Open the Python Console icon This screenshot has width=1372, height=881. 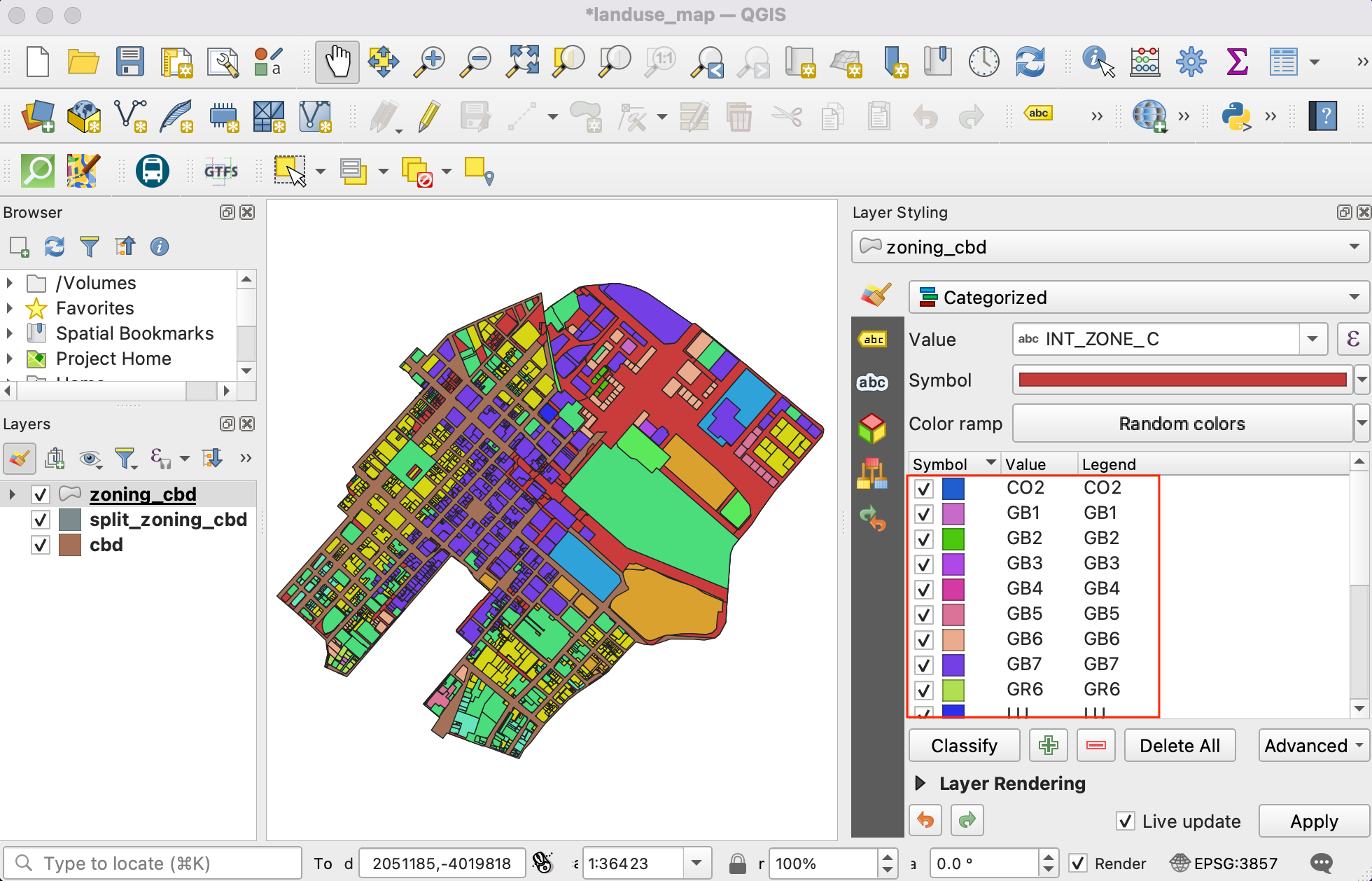[x=1235, y=116]
